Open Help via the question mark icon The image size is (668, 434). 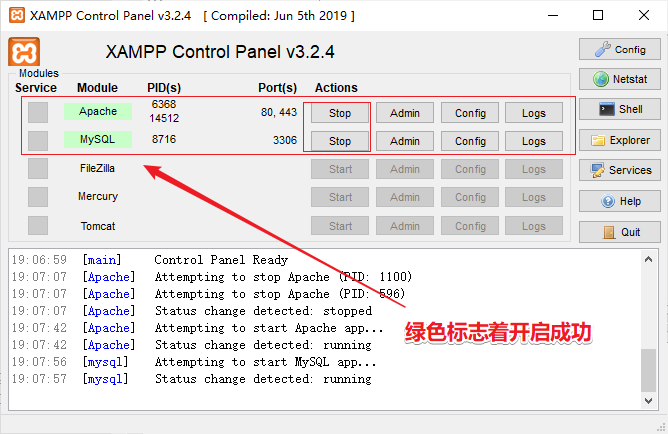click(619, 201)
